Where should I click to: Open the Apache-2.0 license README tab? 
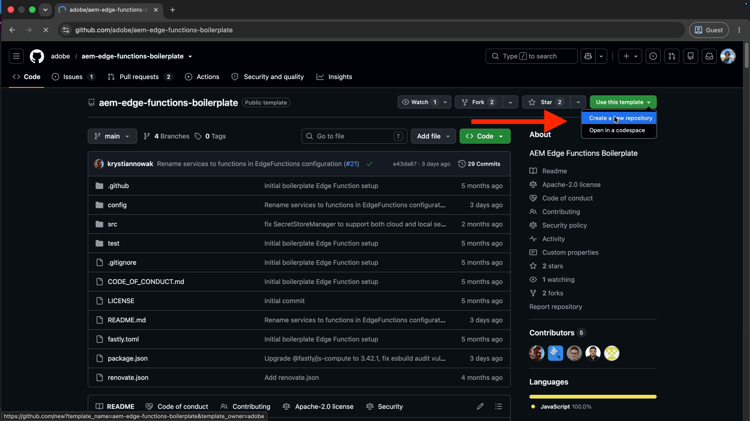click(x=318, y=407)
